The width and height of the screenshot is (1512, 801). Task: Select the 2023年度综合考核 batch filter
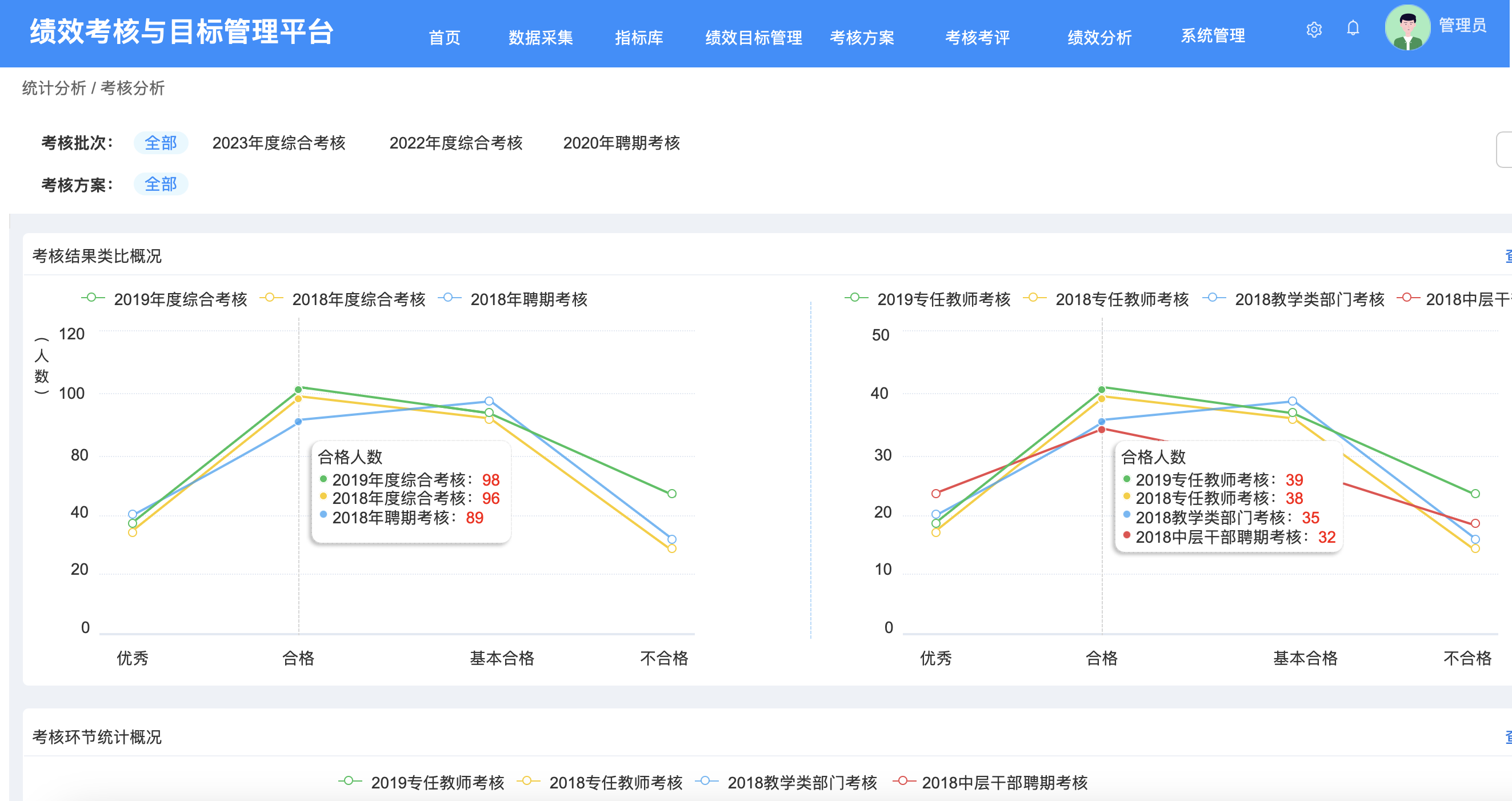click(279, 143)
